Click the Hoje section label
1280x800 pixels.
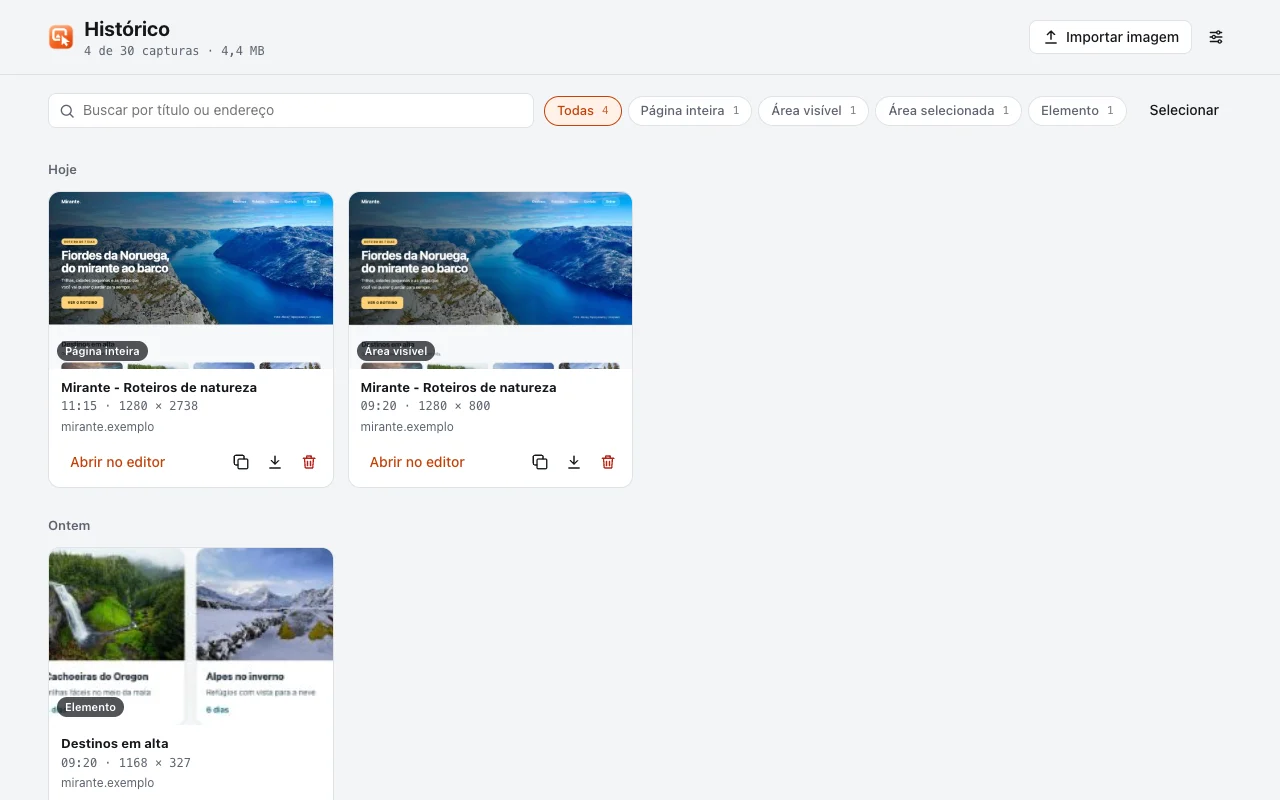coord(62,170)
